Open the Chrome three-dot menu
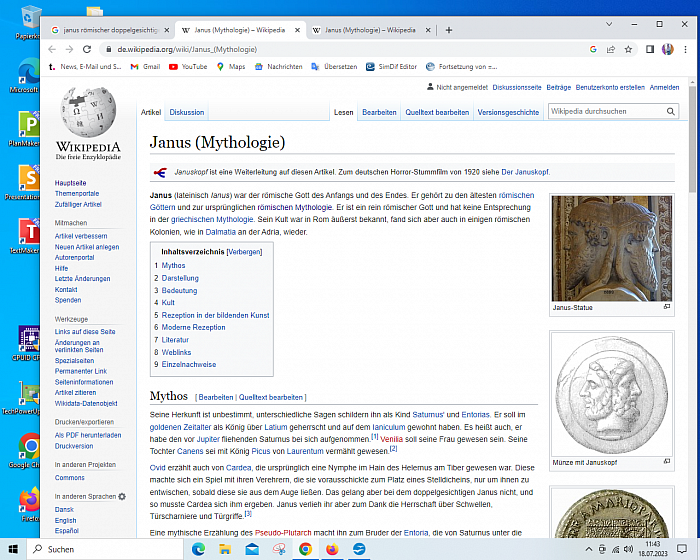 click(x=685, y=49)
